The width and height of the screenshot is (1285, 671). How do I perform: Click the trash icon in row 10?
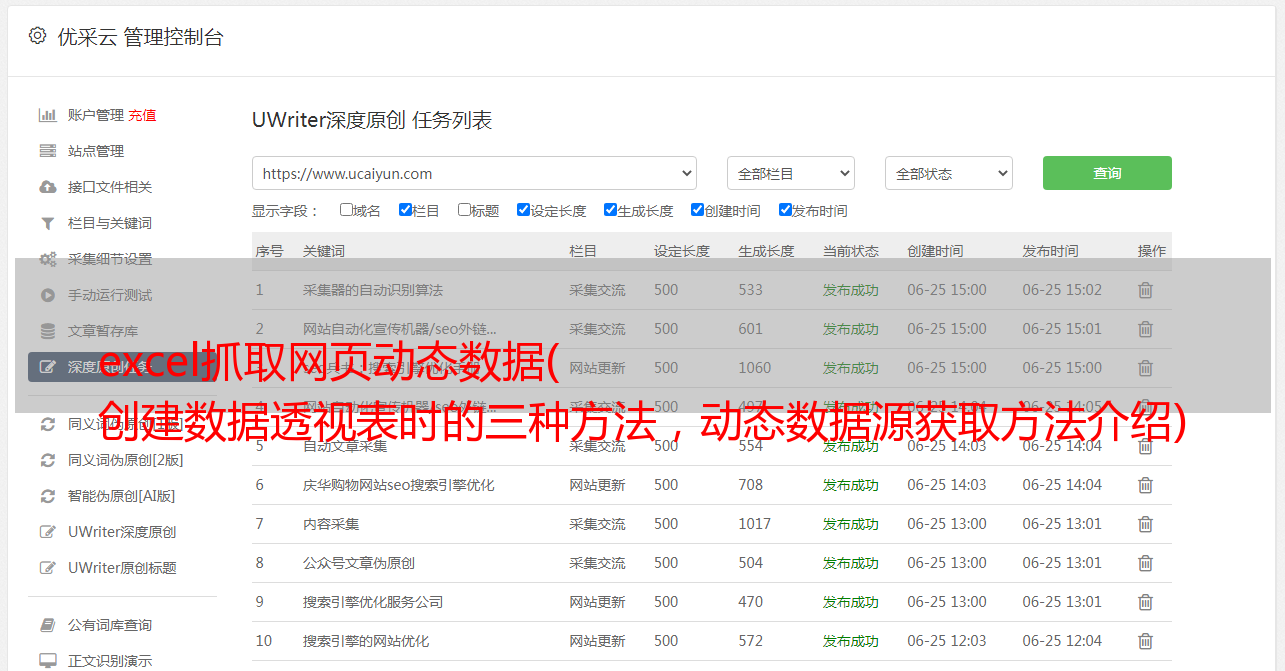(x=1145, y=641)
